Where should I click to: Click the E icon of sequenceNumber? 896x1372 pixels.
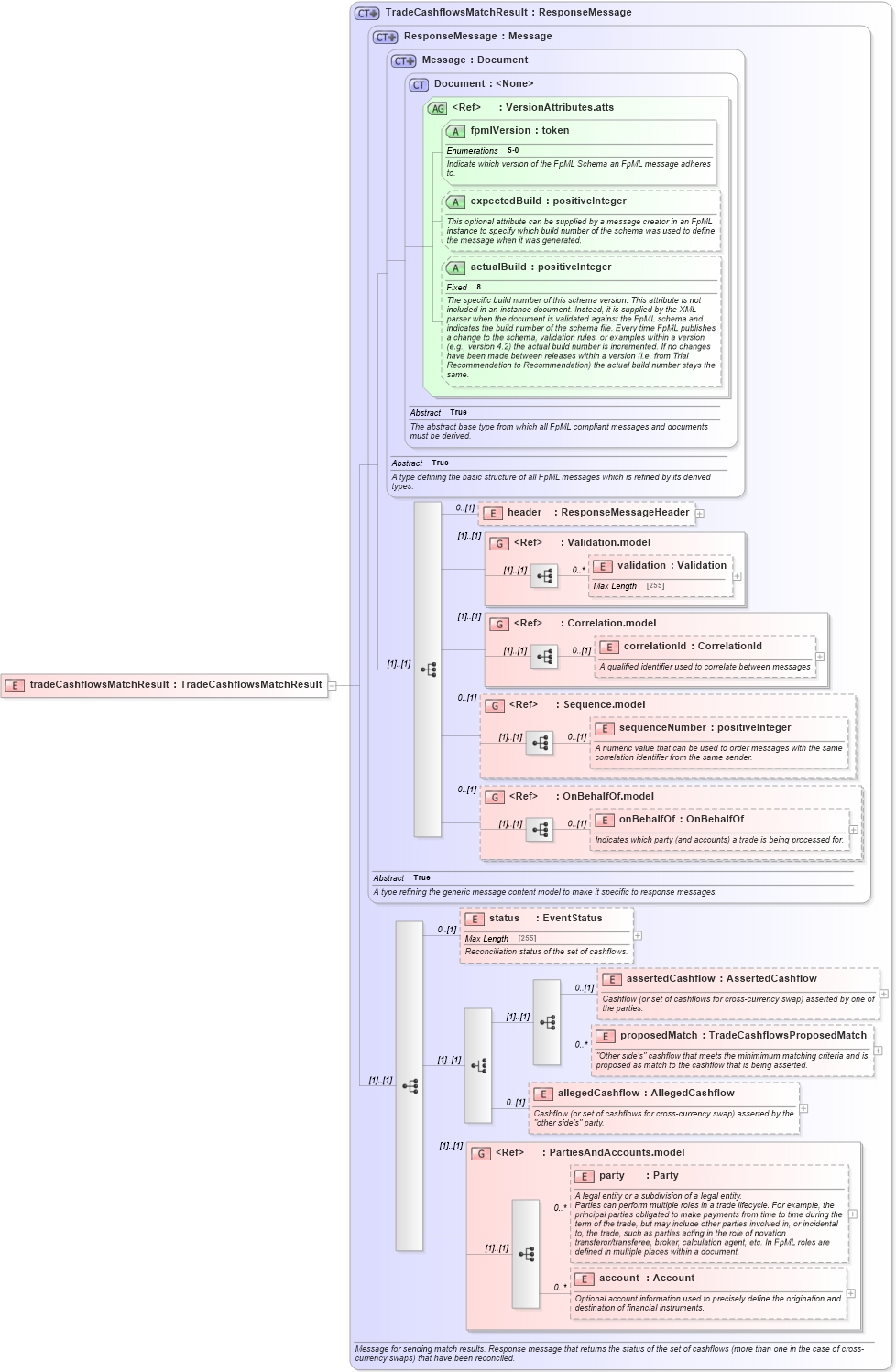point(605,728)
